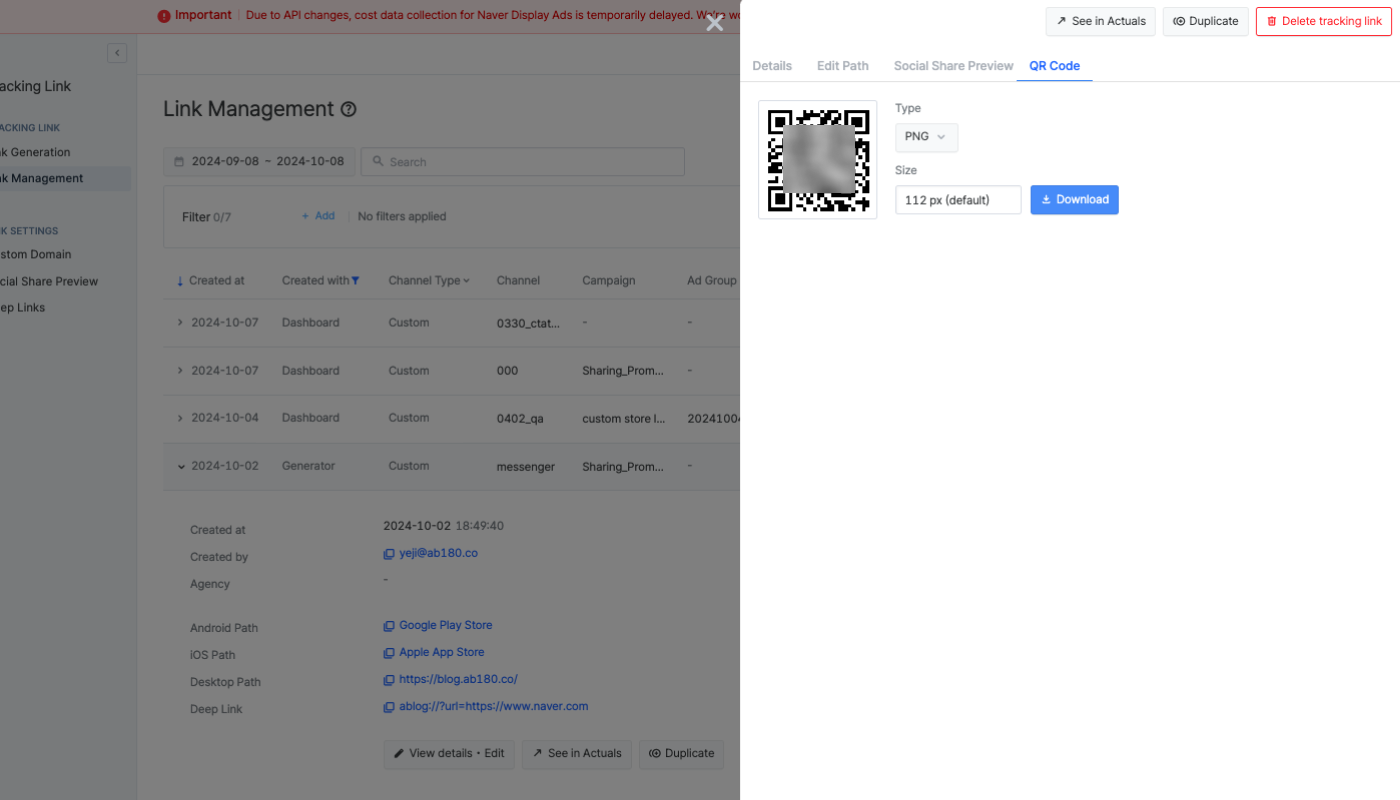1400x800 pixels.
Task: Click the Campaign column header
Action: point(609,281)
